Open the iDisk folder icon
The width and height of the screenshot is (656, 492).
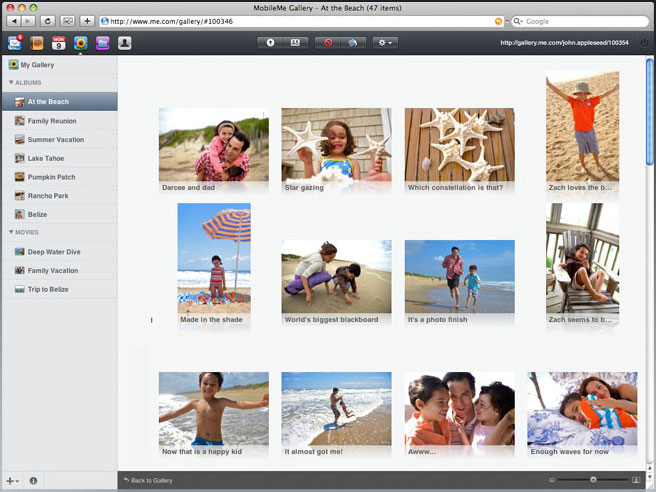[102, 43]
